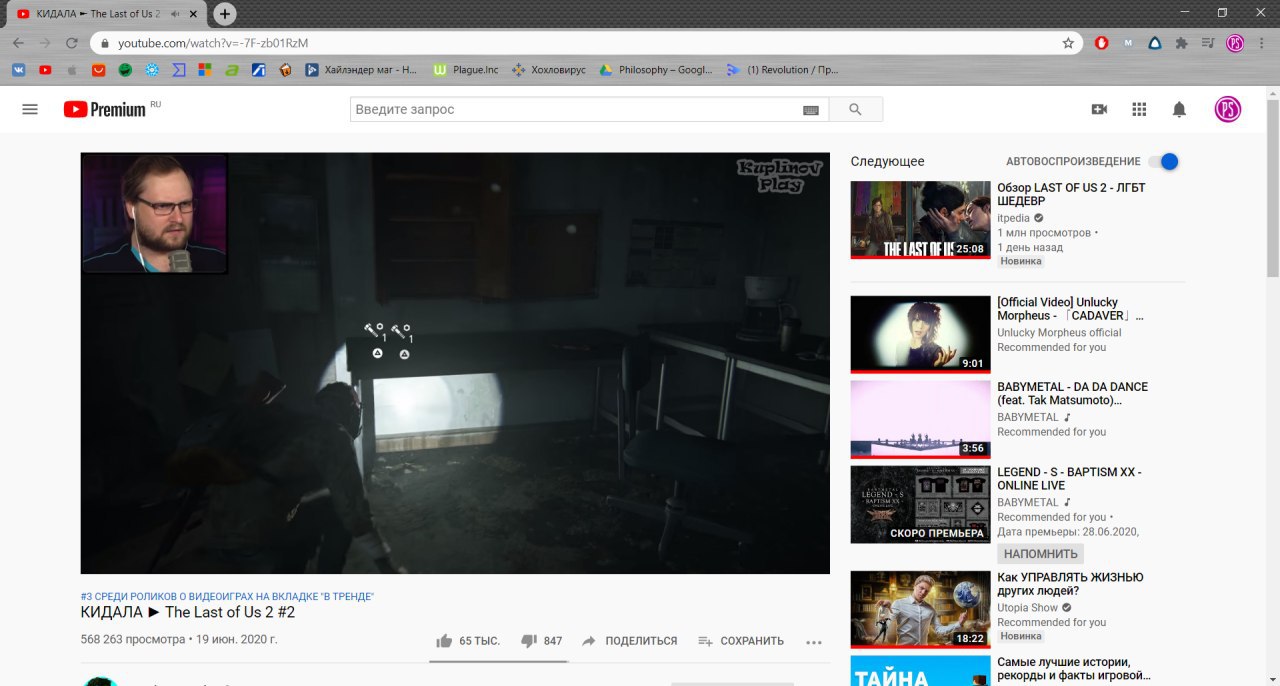The width and height of the screenshot is (1280, 686).
Task: Open the YouTube apps grid
Action: tap(1139, 109)
